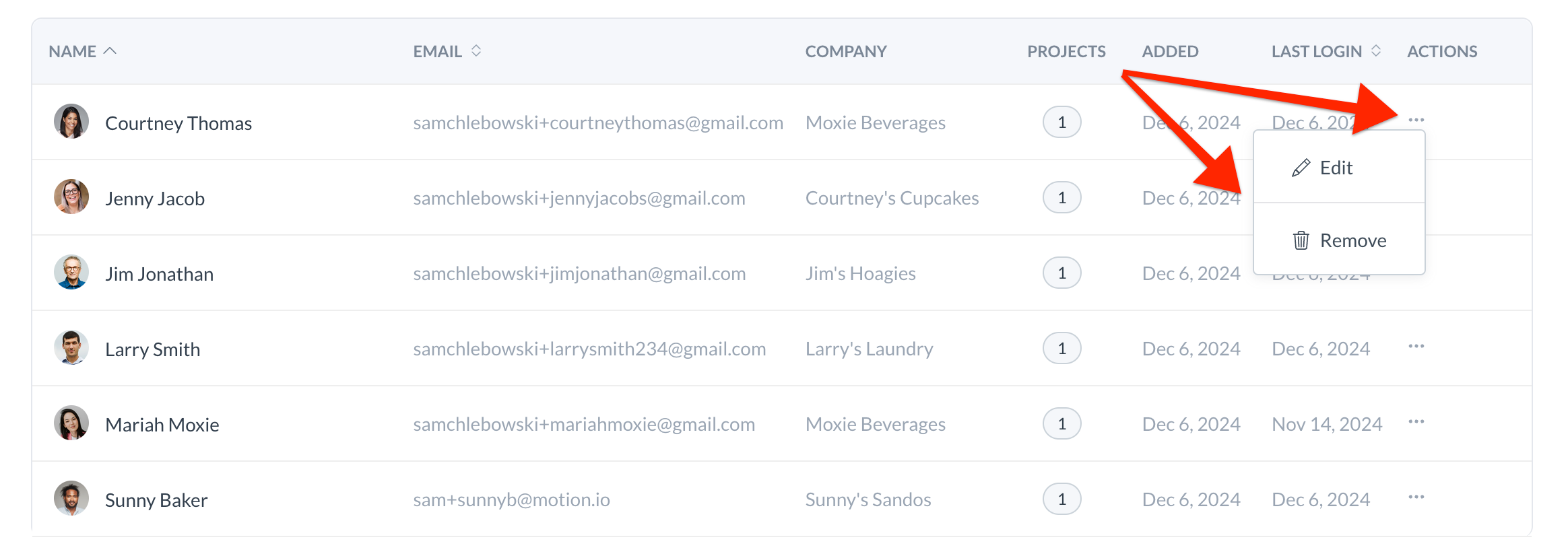Click Larry Smith's profile avatar
The width and height of the screenshot is (1568, 556).
point(71,348)
